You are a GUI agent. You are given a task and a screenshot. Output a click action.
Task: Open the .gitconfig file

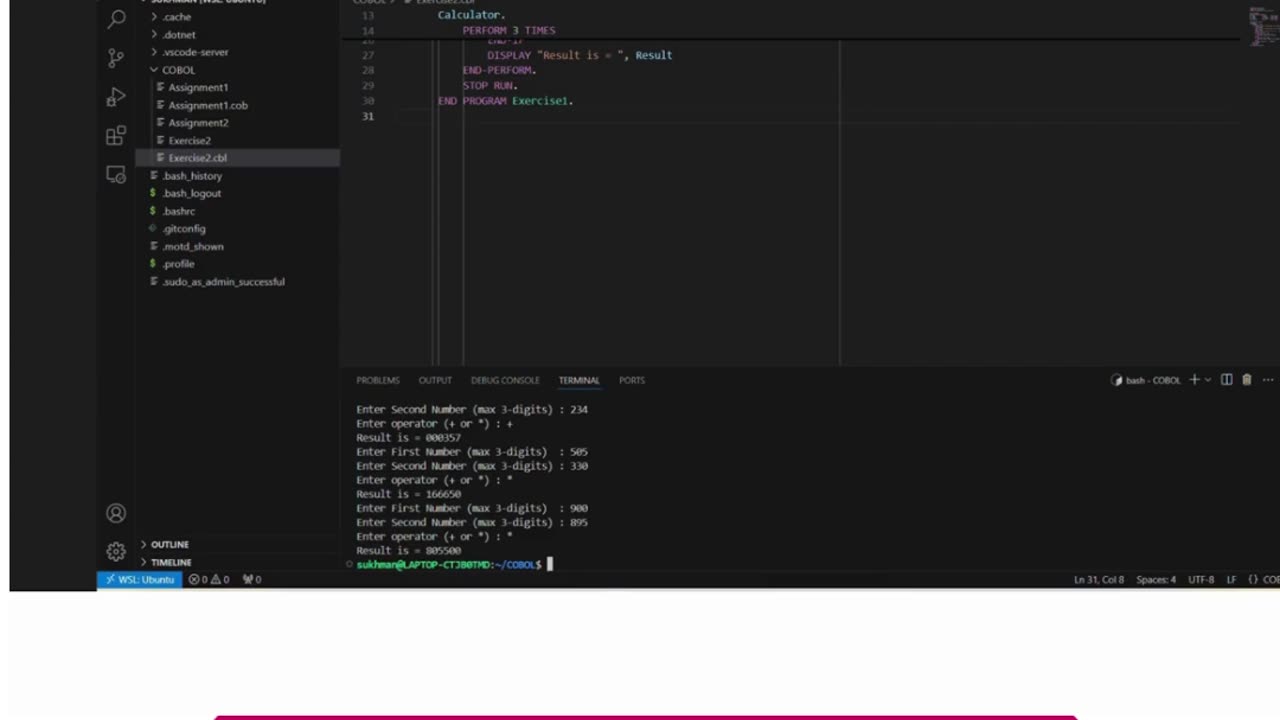[183, 229]
